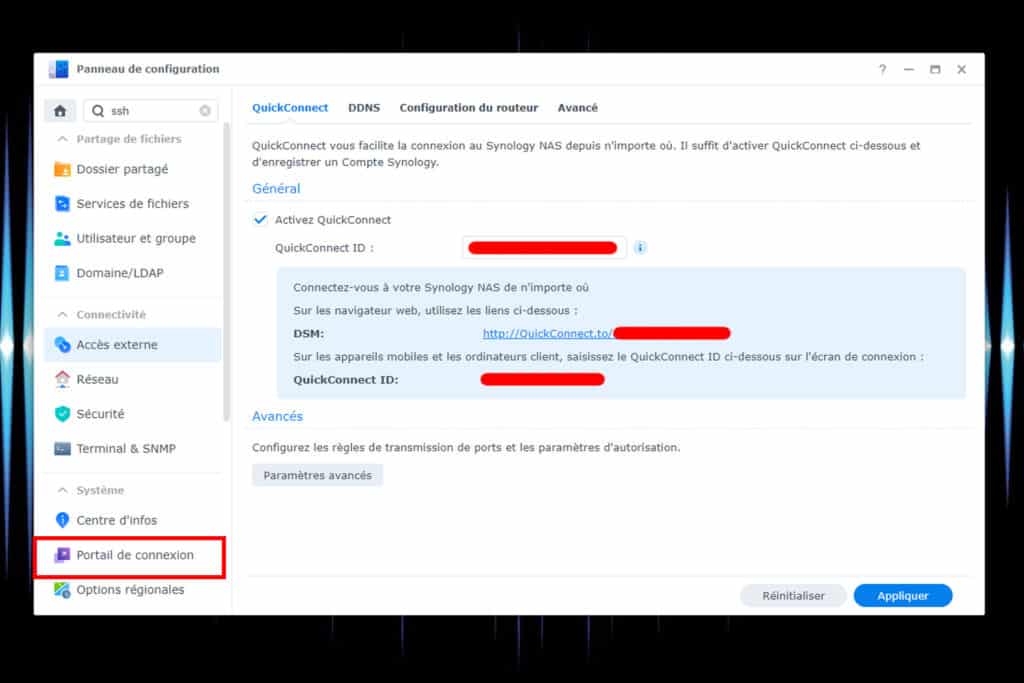
Task: Minimize the Panneau de configuration window
Action: [908, 69]
